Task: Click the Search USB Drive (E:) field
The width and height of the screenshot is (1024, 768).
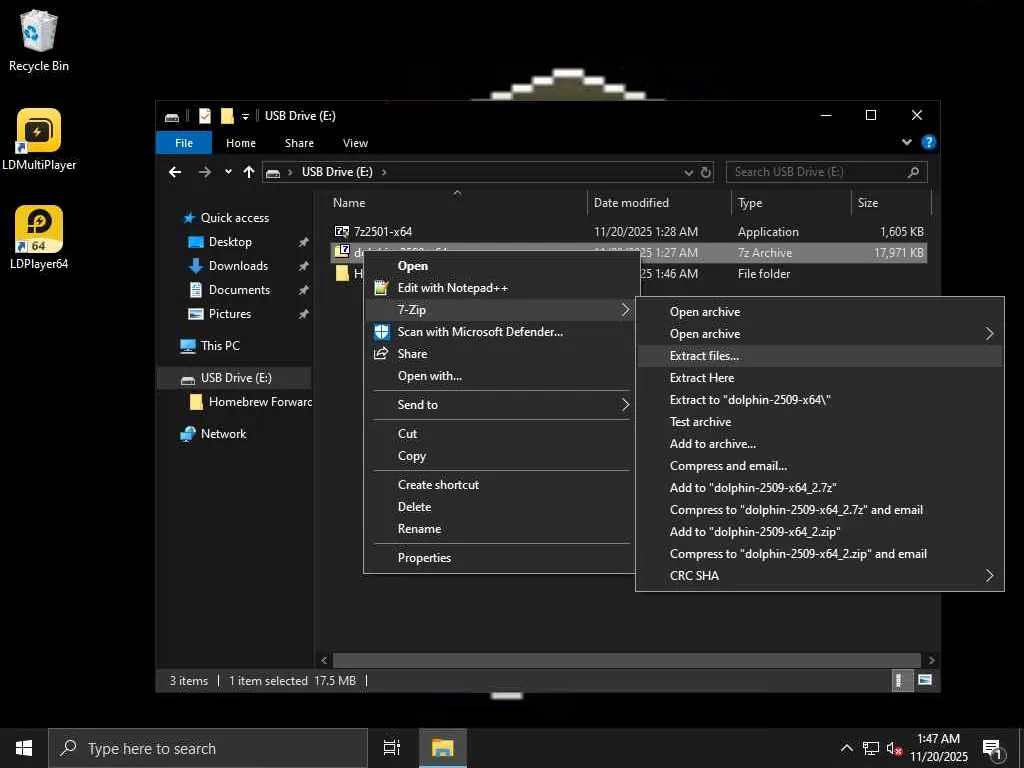Action: point(826,172)
